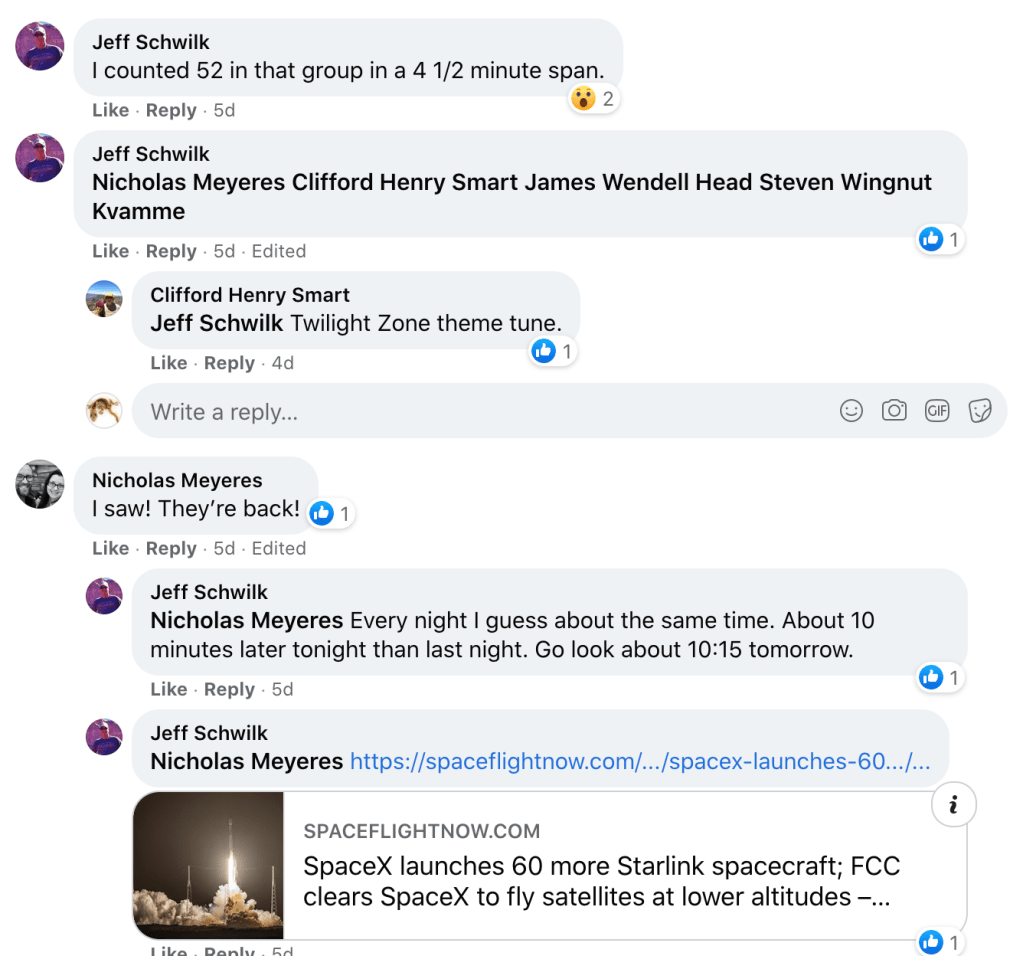Click the "Write a reply..." field

[x=480, y=411]
